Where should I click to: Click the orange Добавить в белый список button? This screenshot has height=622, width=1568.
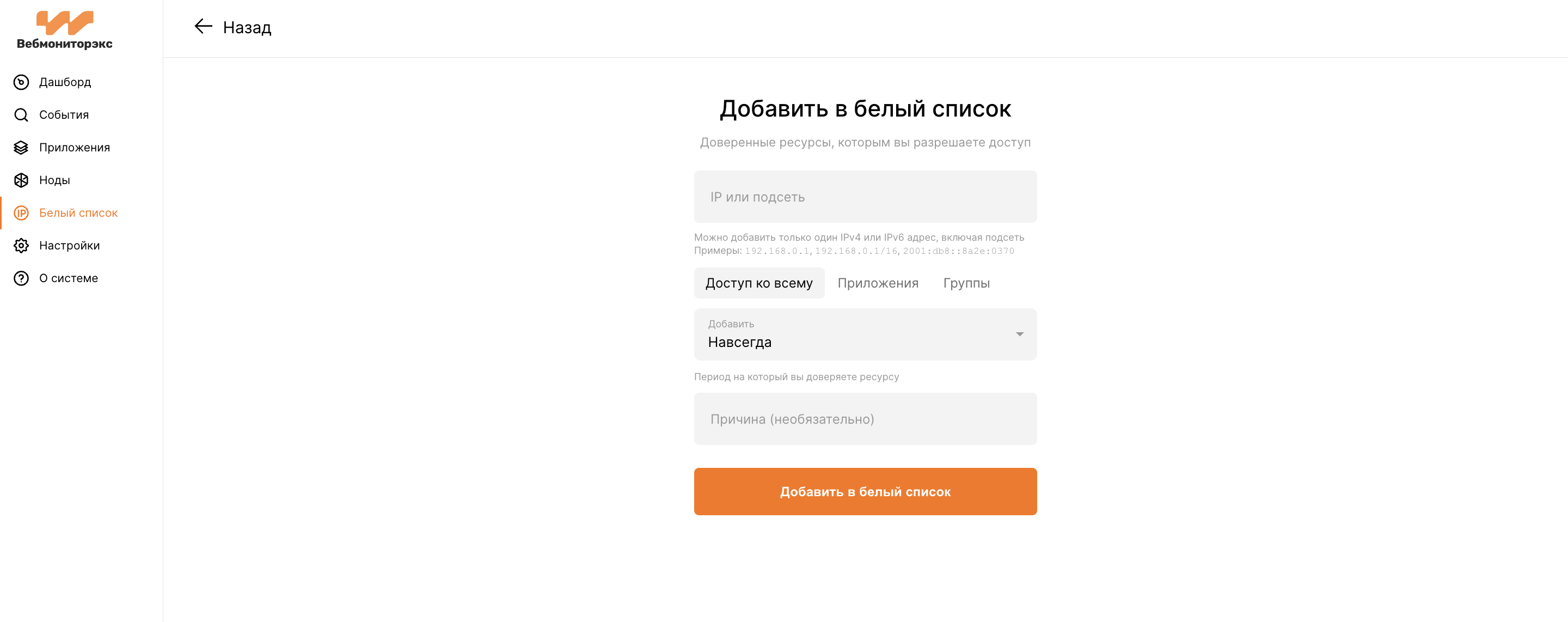coord(865,492)
